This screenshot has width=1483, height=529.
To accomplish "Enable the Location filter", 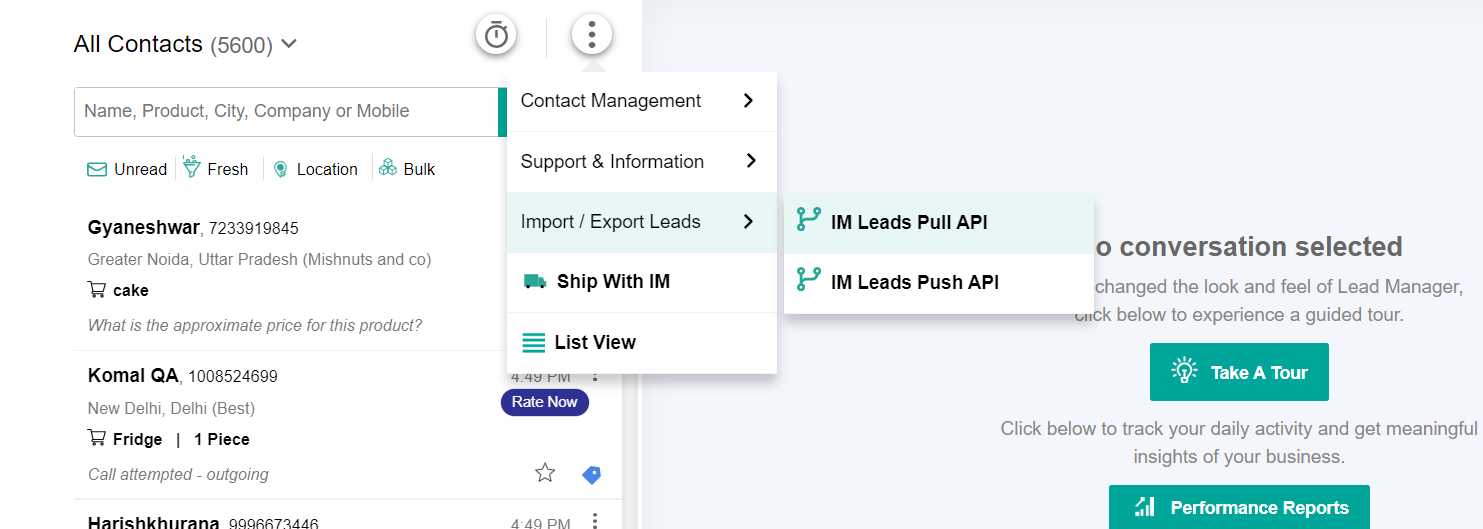I will pyautogui.click(x=316, y=169).
